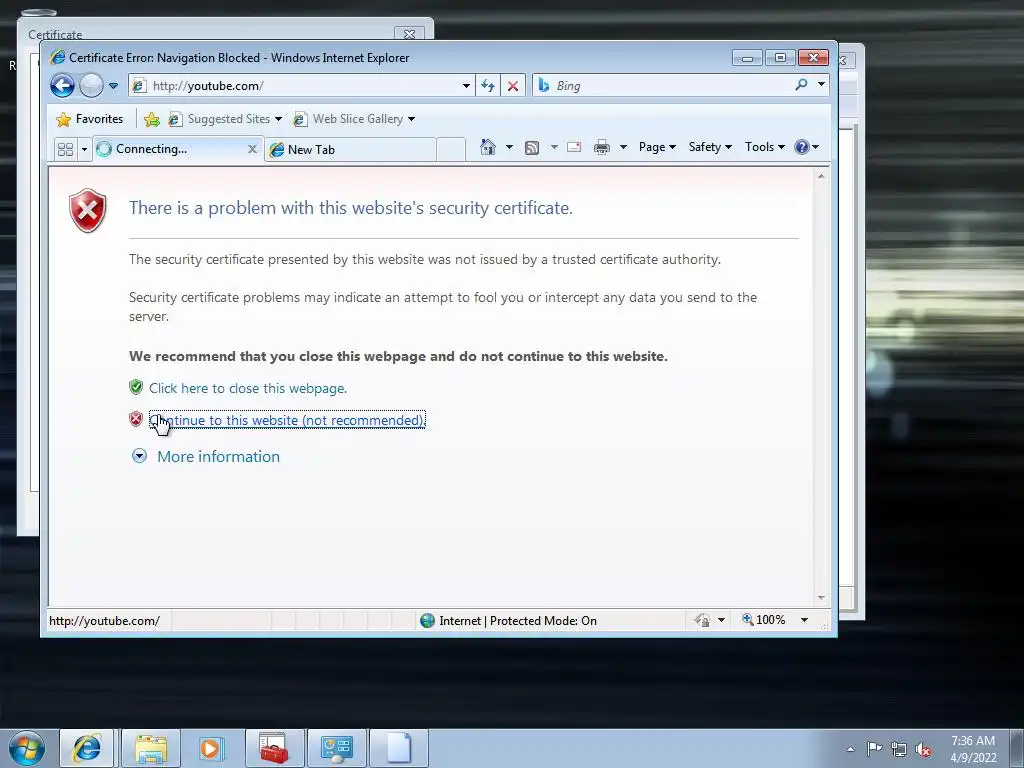
Task: Click the Refresh arrows icon
Action: point(488,86)
